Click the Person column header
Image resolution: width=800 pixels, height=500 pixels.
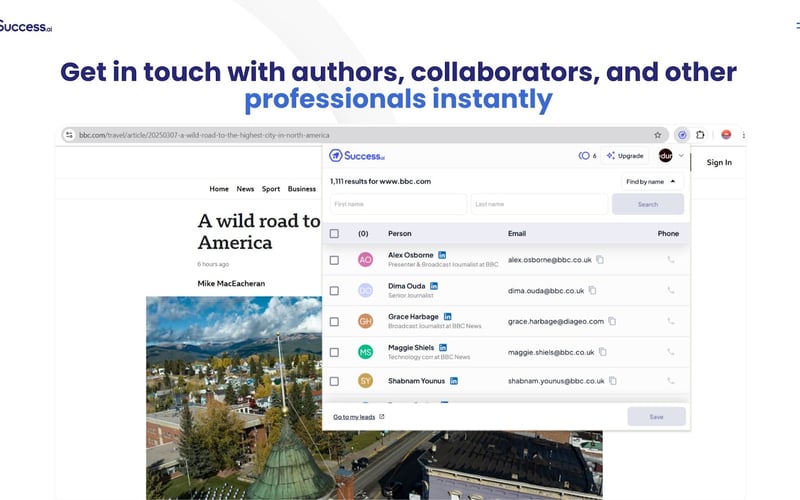(x=399, y=234)
